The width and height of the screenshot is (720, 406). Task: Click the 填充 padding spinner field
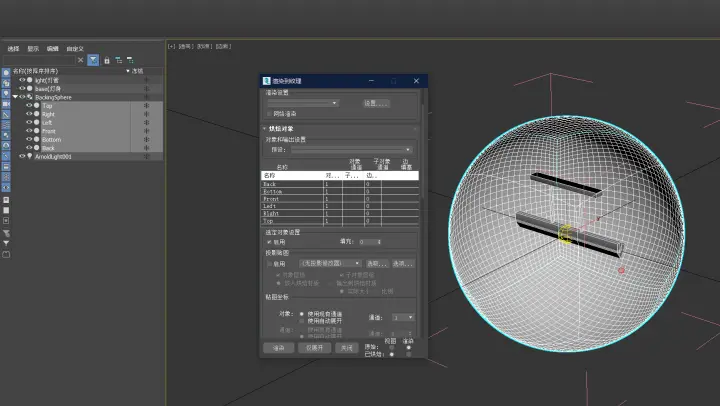pos(370,242)
